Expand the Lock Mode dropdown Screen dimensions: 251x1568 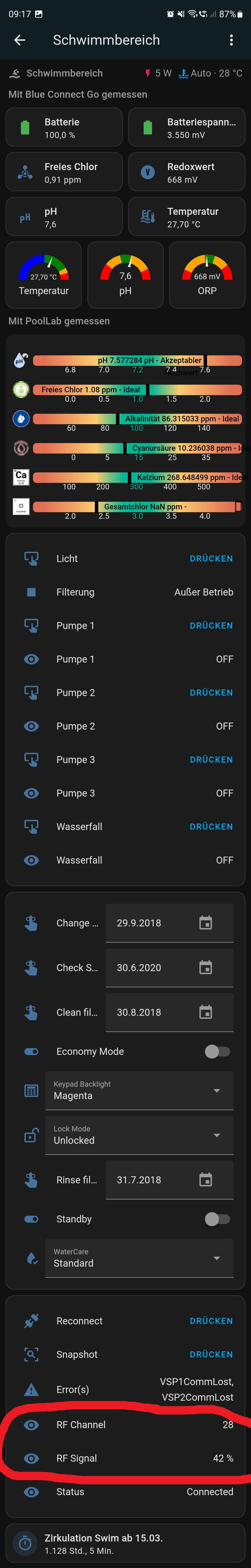pyautogui.click(x=139, y=1135)
